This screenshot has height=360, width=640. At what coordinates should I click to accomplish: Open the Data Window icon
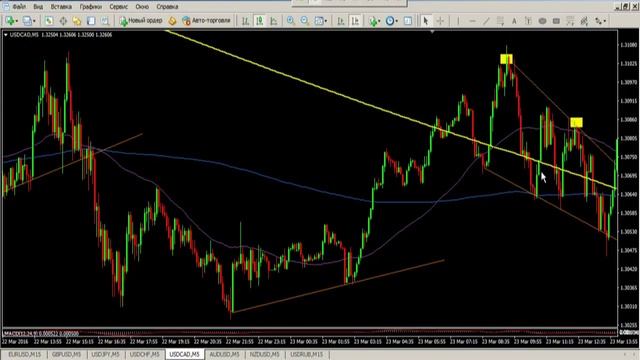pos(63,21)
